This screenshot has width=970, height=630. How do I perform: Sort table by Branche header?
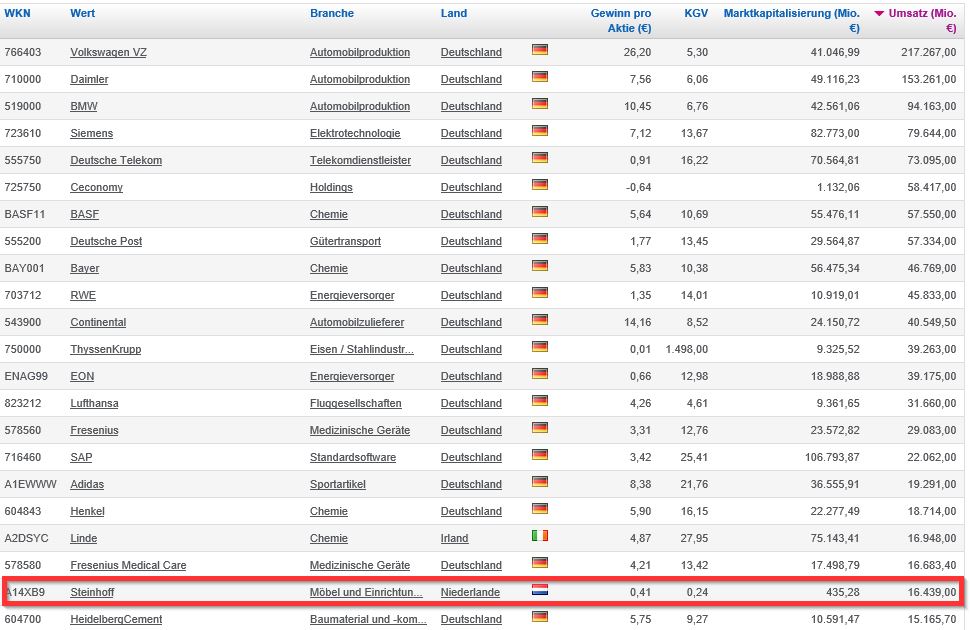[x=332, y=13]
